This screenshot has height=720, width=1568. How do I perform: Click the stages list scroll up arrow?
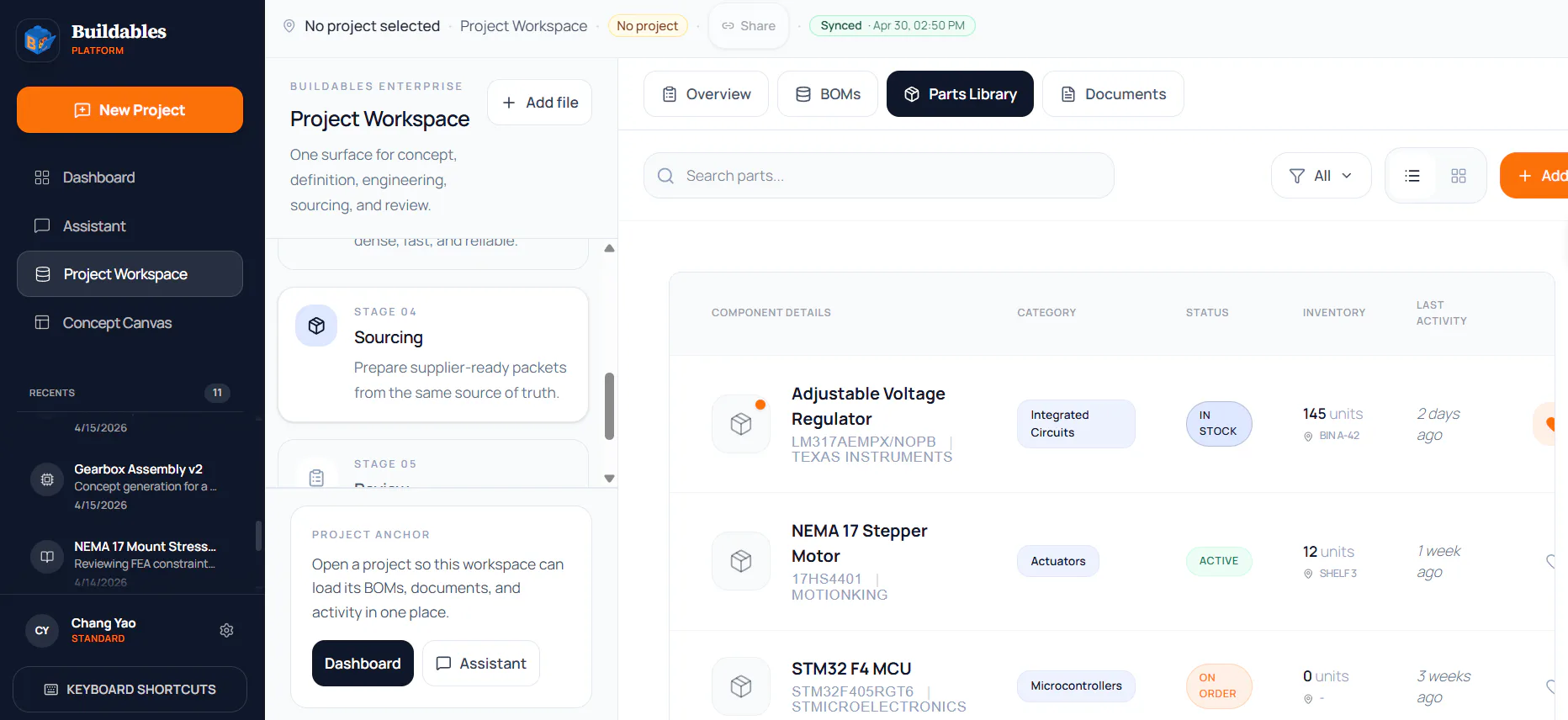[x=610, y=248]
